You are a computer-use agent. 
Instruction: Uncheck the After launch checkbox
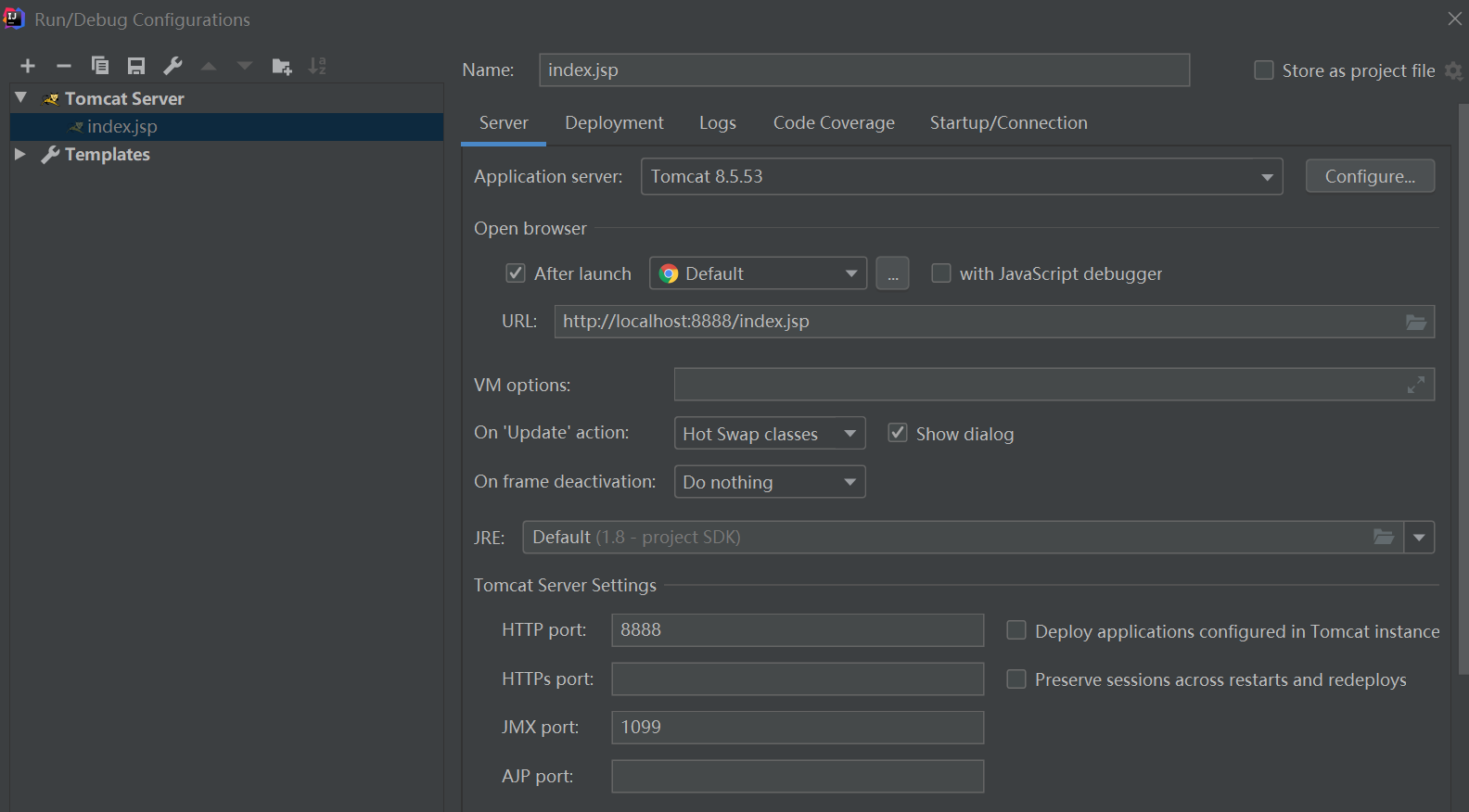(x=516, y=273)
